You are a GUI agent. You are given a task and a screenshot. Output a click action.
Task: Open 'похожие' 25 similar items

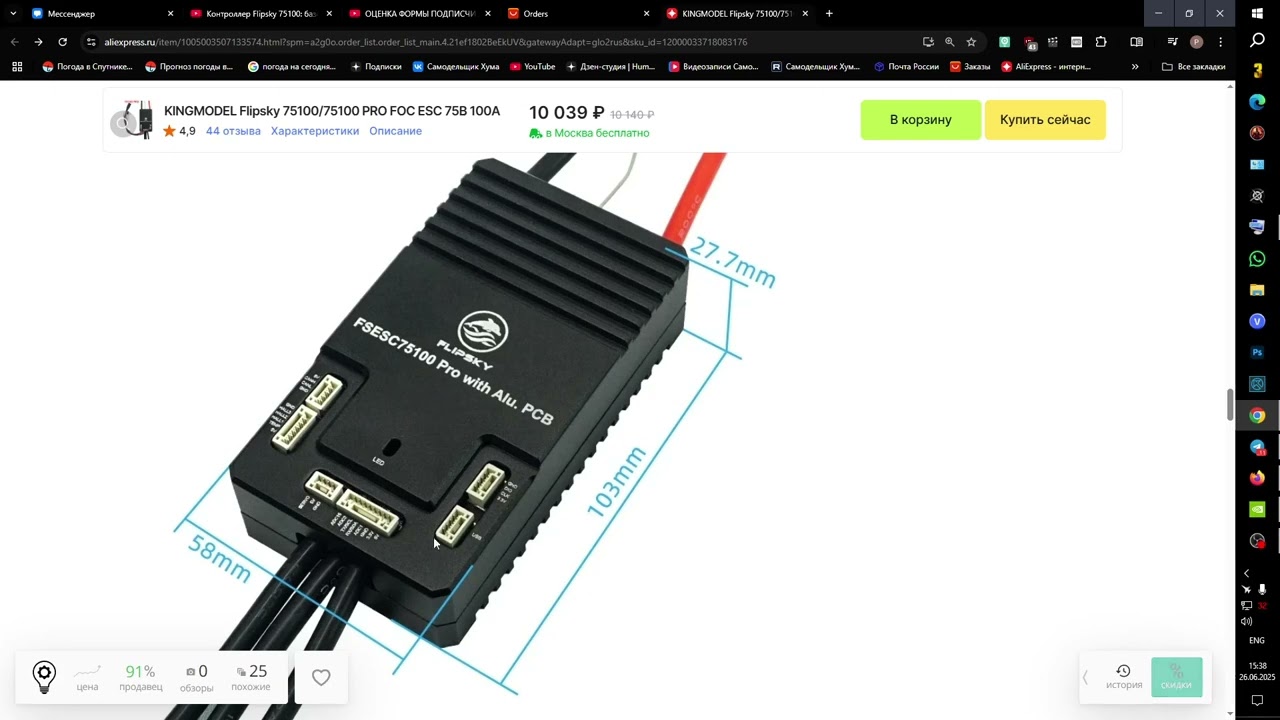(x=250, y=678)
